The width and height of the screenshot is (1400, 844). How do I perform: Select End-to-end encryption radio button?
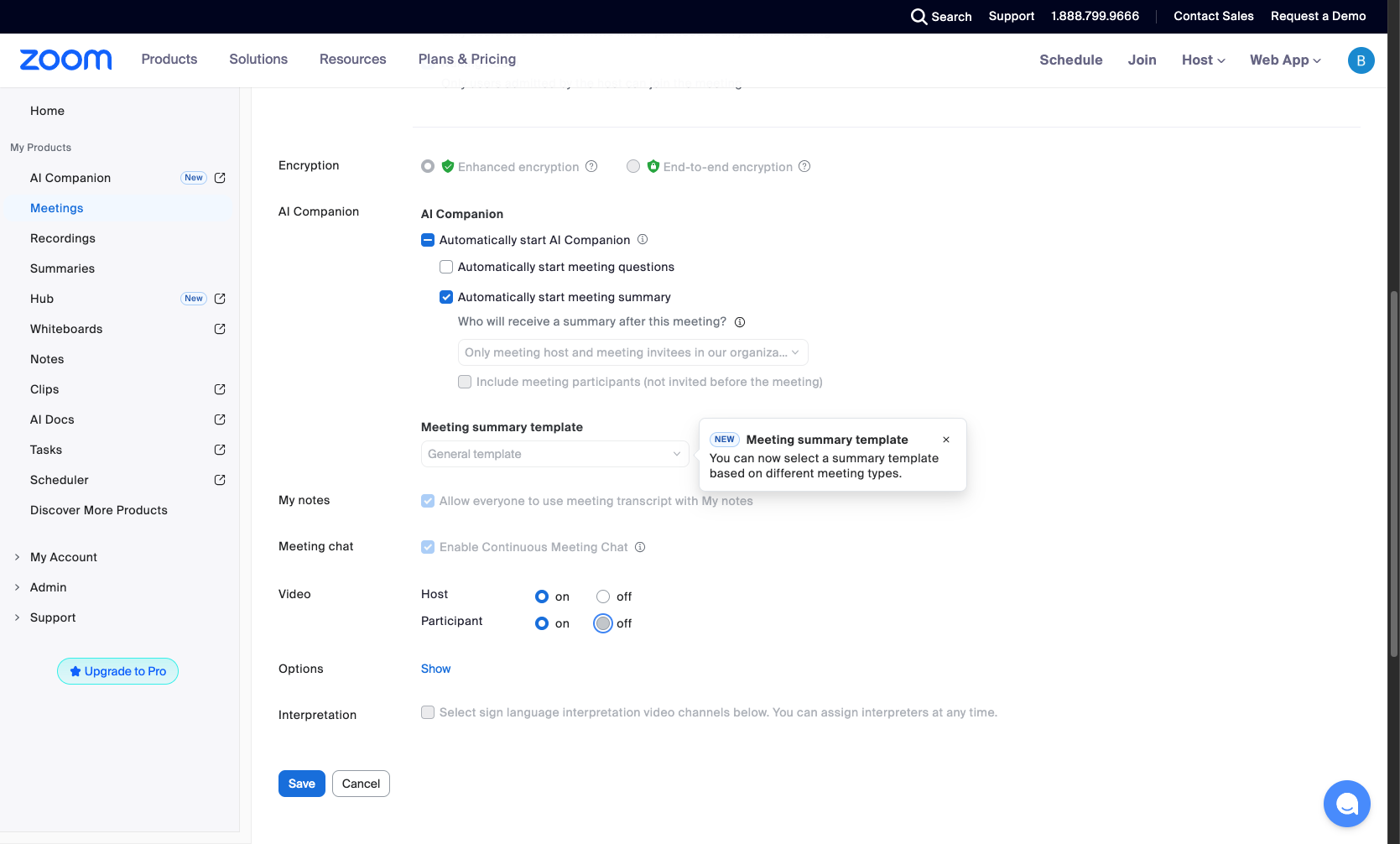coord(633,166)
